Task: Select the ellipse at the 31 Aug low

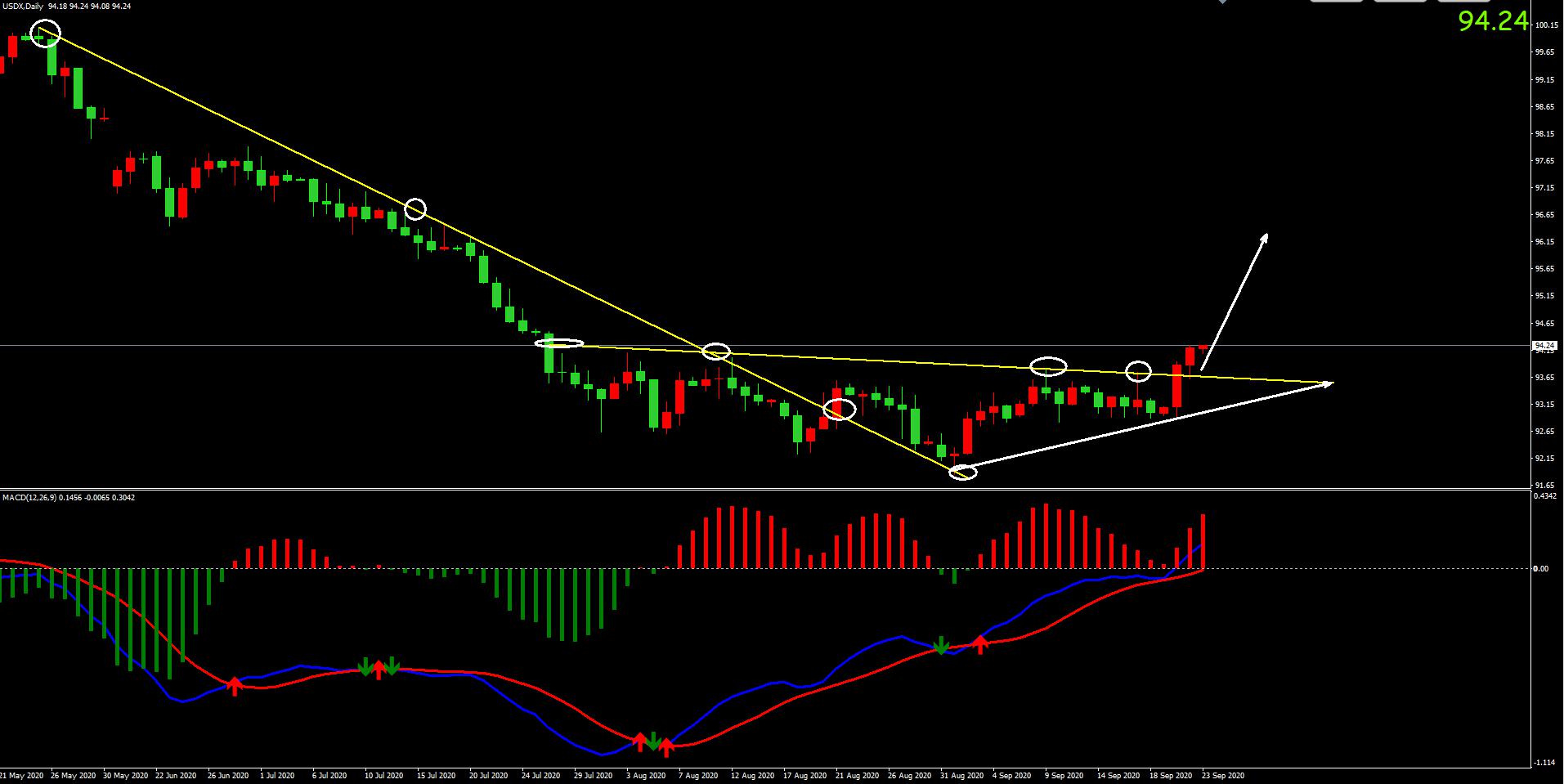Action: point(962,472)
